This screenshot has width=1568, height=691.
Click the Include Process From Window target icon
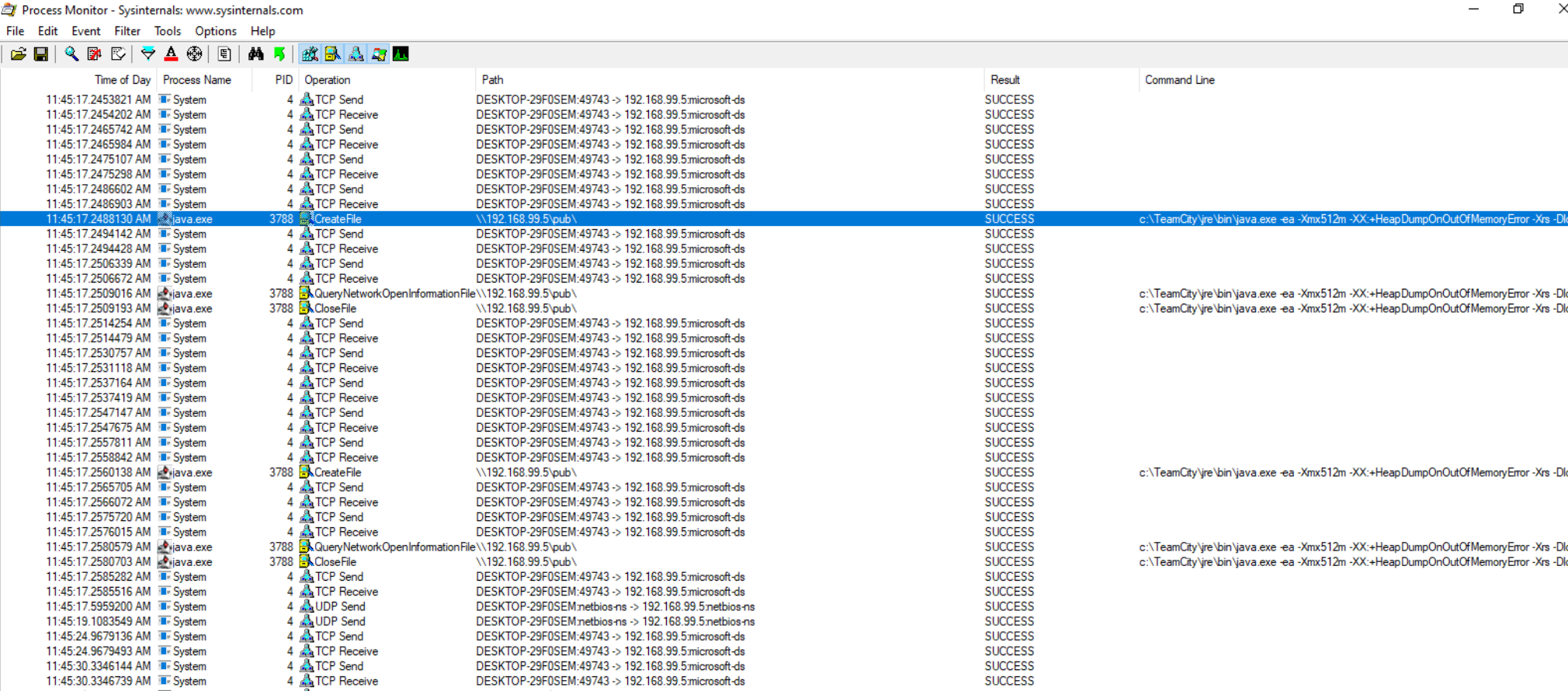point(194,54)
